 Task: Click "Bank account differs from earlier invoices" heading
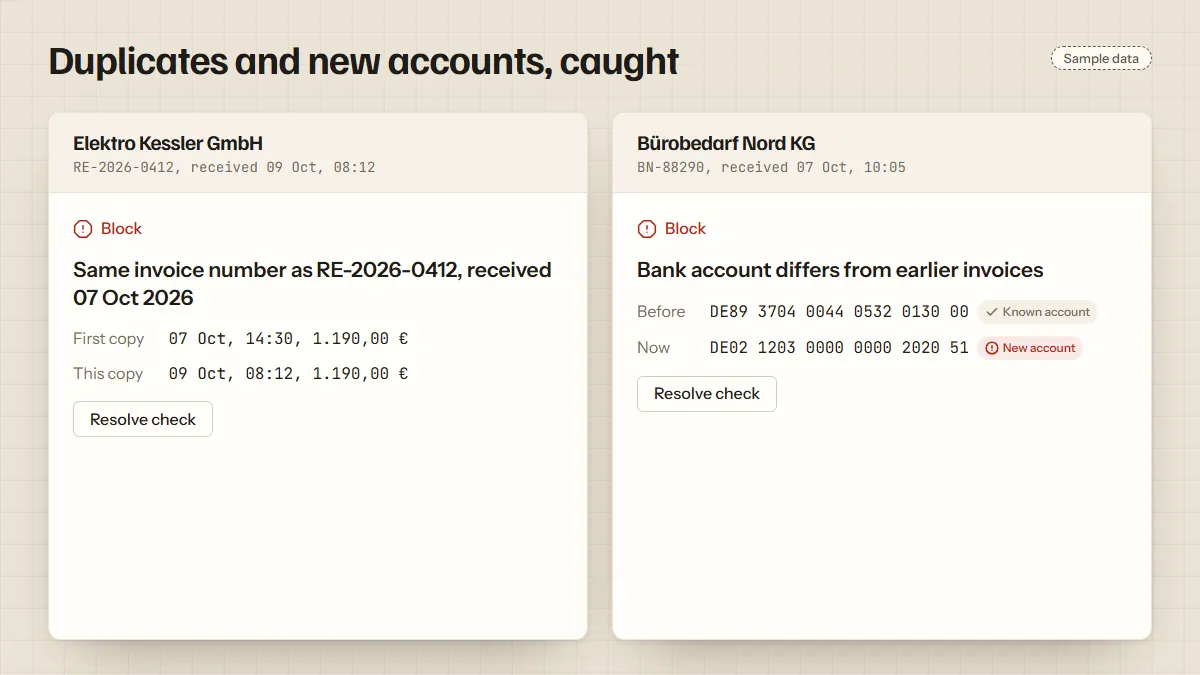tap(840, 270)
